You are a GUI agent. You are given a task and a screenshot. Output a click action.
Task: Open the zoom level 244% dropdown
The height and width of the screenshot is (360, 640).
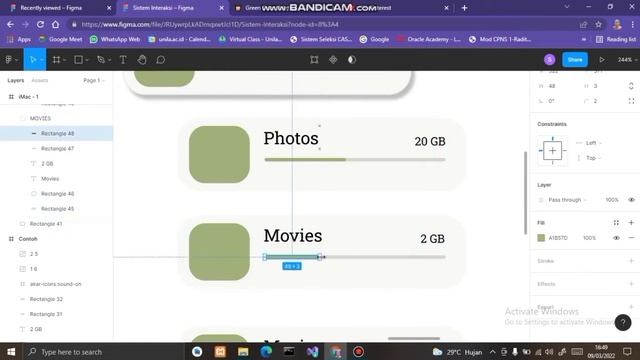627,60
